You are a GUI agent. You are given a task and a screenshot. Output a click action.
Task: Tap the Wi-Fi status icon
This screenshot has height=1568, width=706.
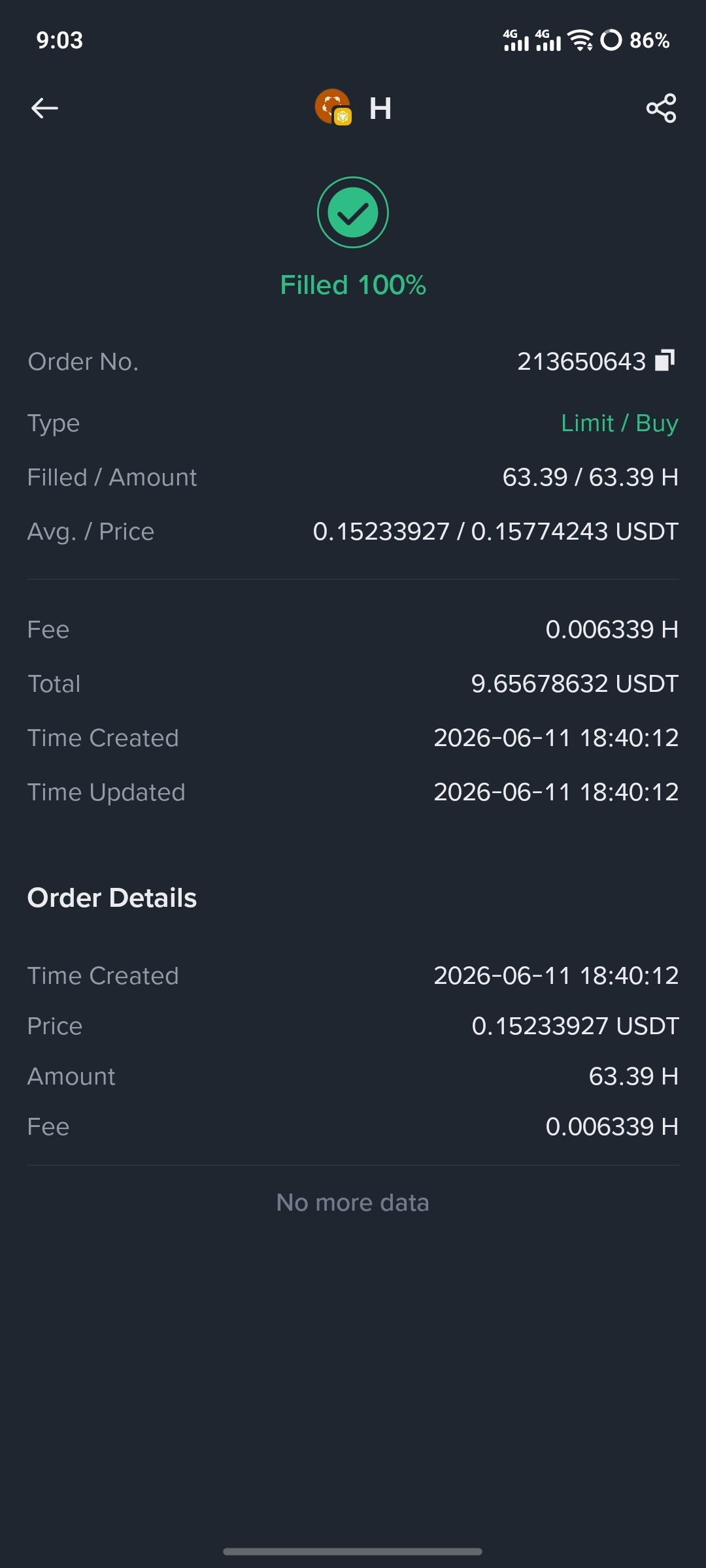(x=580, y=40)
